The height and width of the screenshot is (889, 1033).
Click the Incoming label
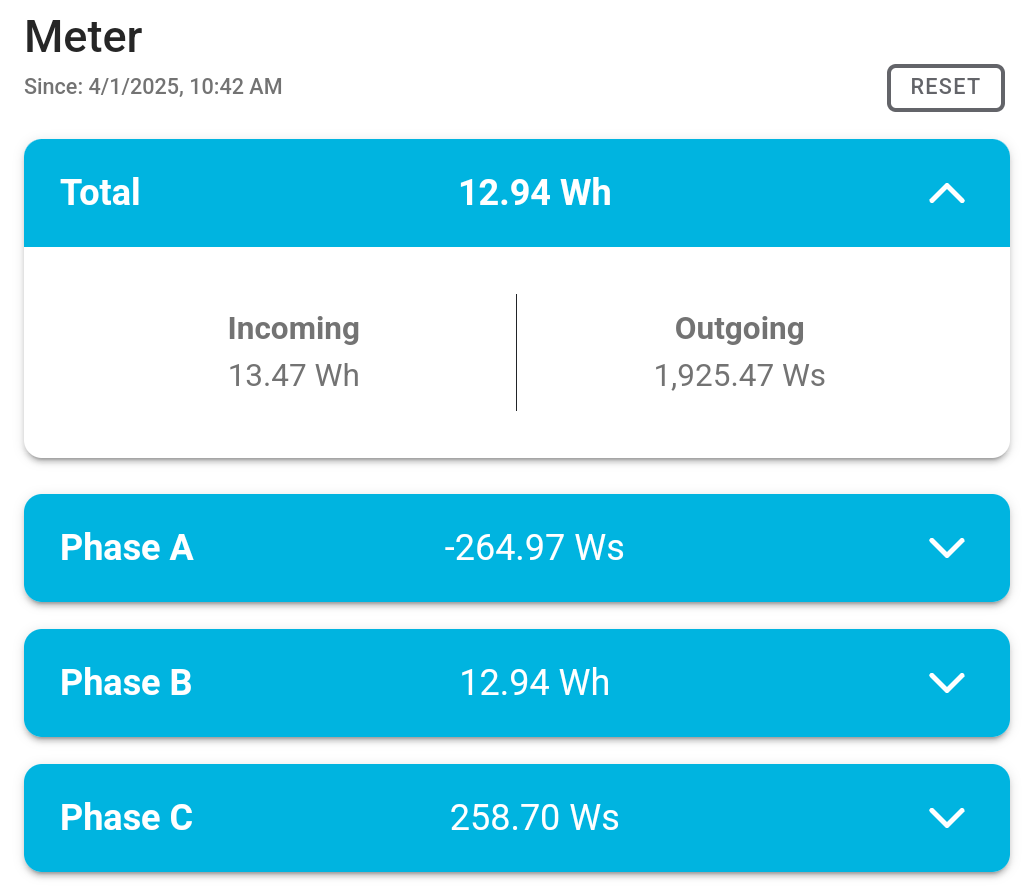click(x=293, y=328)
